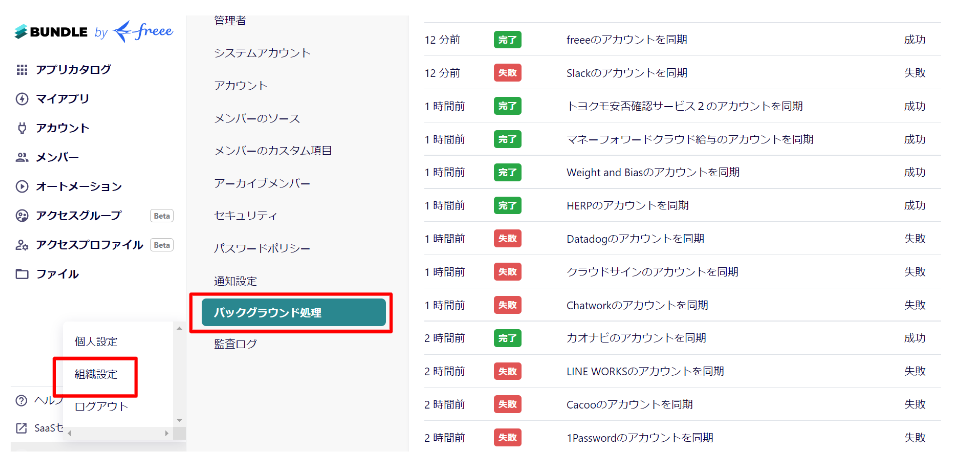Click the Beta badge next to アクセスプロファイル
The image size is (963, 469).
pyautogui.click(x=162, y=245)
